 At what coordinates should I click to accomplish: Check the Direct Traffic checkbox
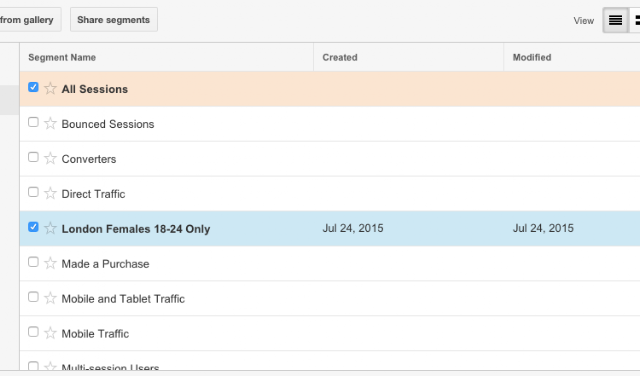(33, 192)
